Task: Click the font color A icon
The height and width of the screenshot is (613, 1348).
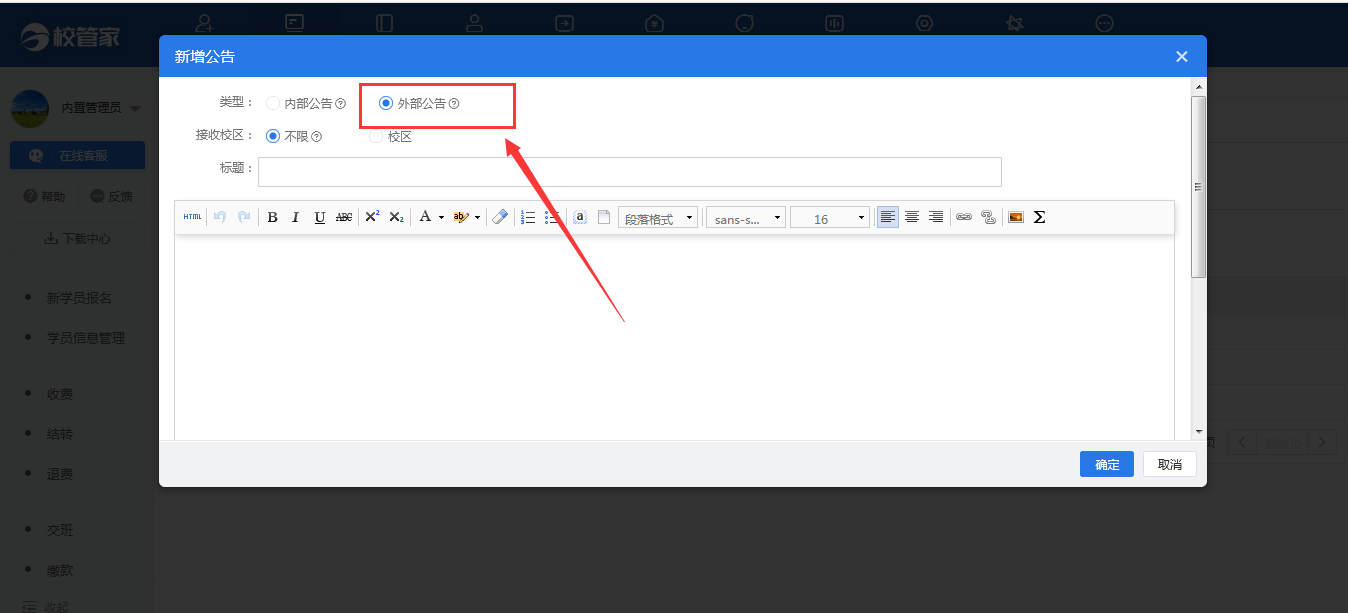Action: 425,217
